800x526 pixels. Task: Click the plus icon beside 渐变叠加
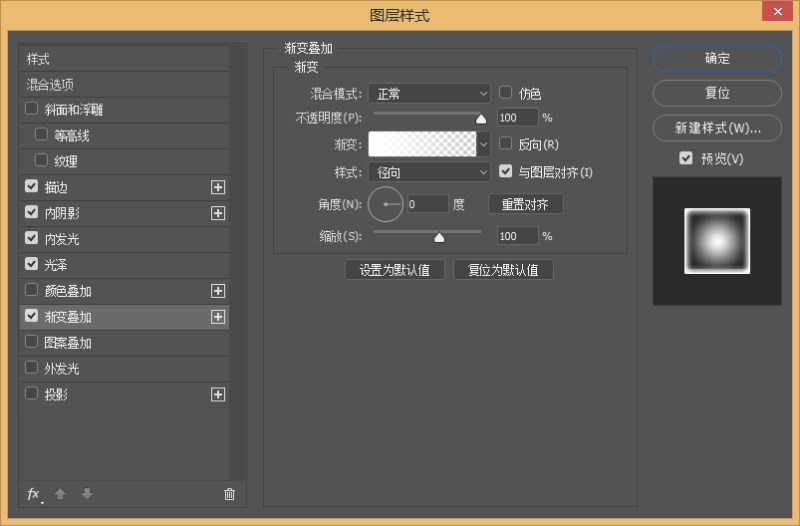[218, 317]
